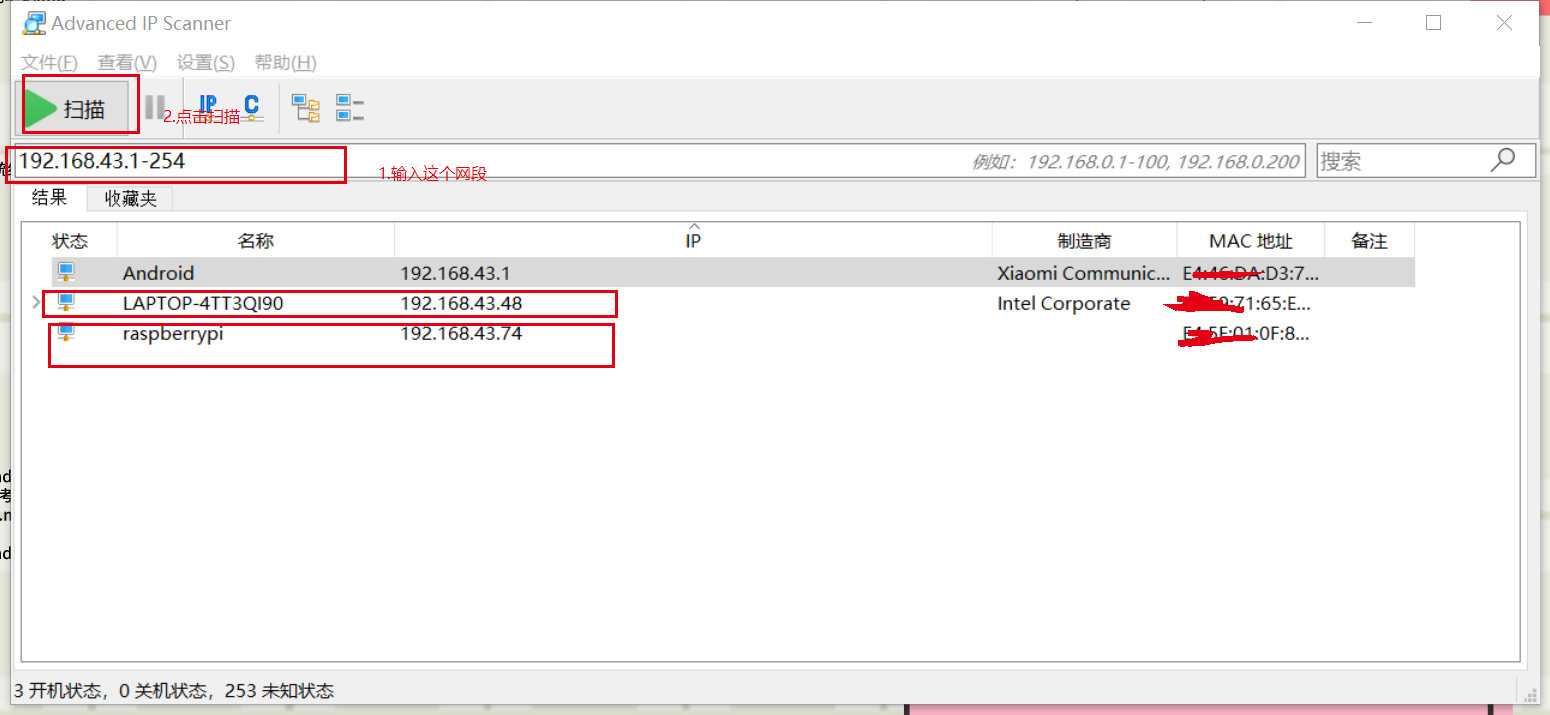Image resolution: width=1550 pixels, height=715 pixels.
Task: Collapse all results with the list icon
Action: pos(349,108)
